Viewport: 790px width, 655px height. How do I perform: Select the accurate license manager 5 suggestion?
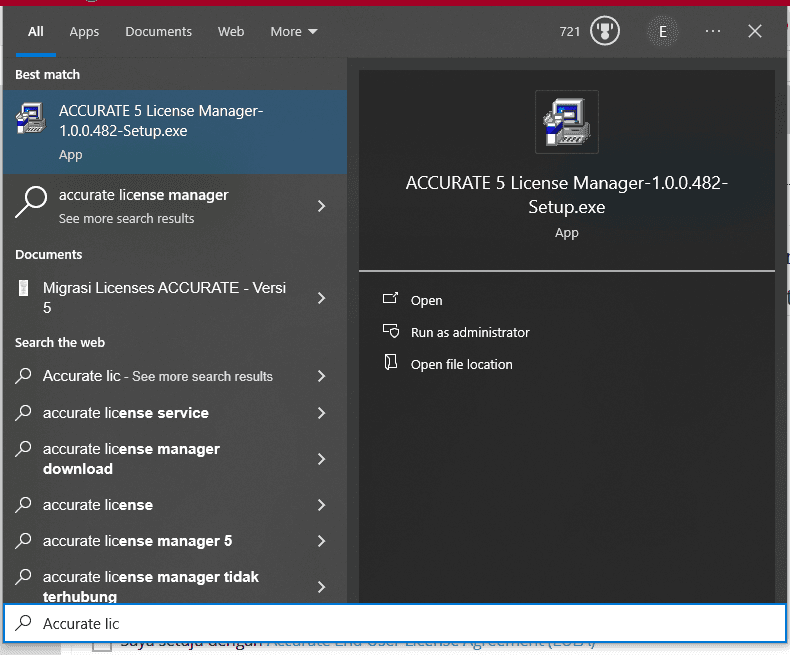(x=175, y=541)
